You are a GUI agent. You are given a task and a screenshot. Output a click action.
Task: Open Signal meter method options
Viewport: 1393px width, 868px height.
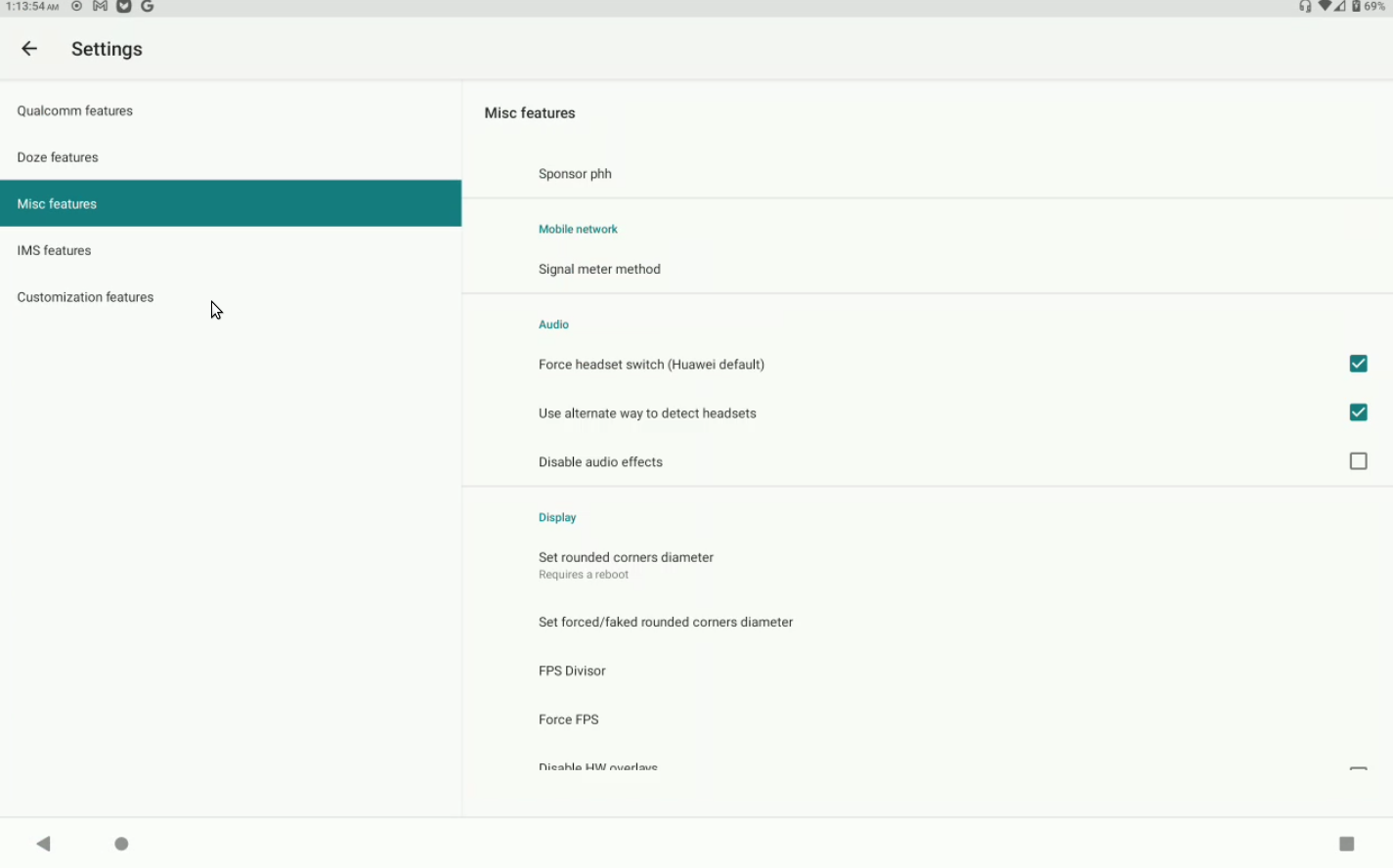coord(599,269)
